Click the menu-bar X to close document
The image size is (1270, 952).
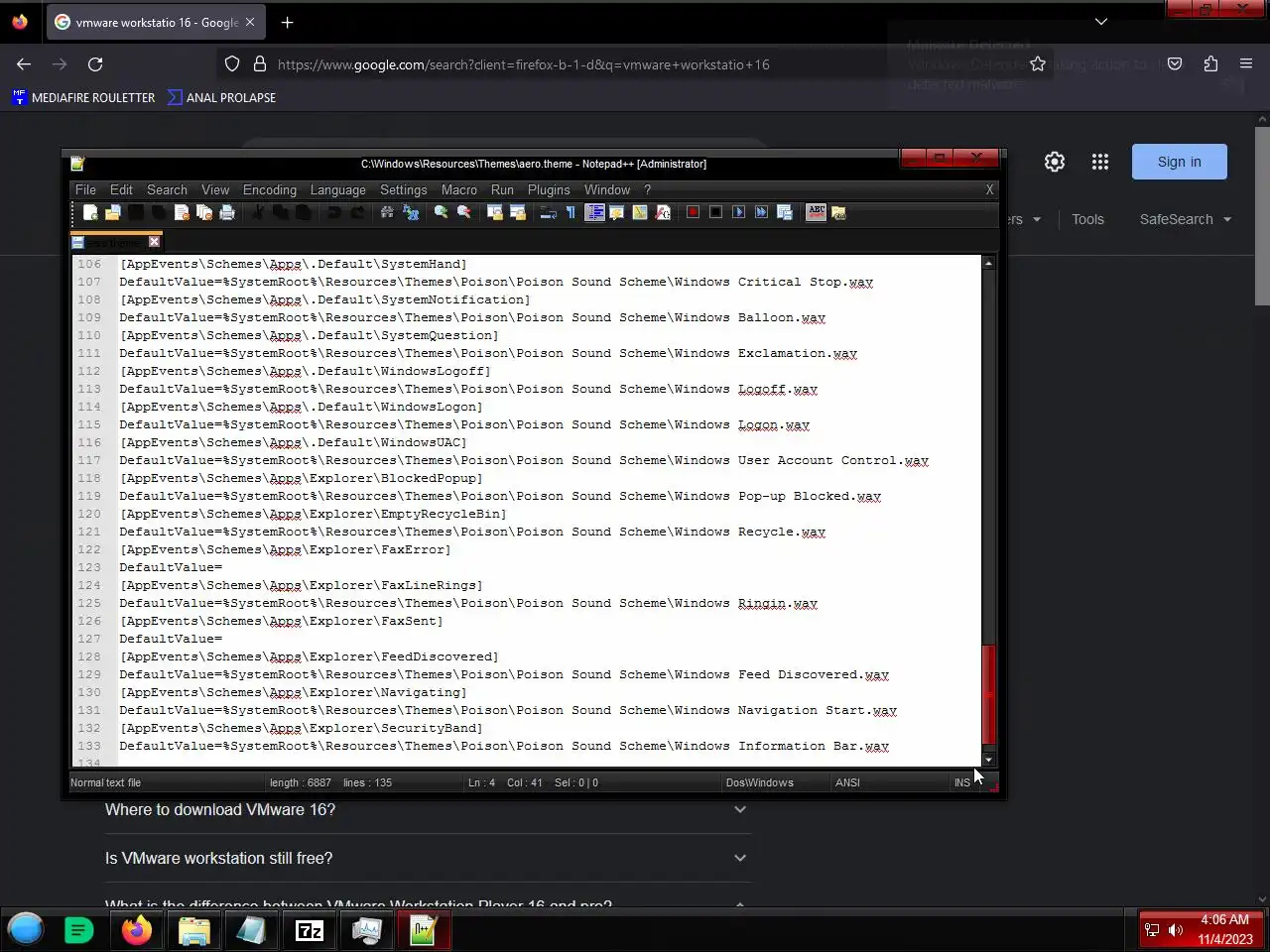(989, 189)
